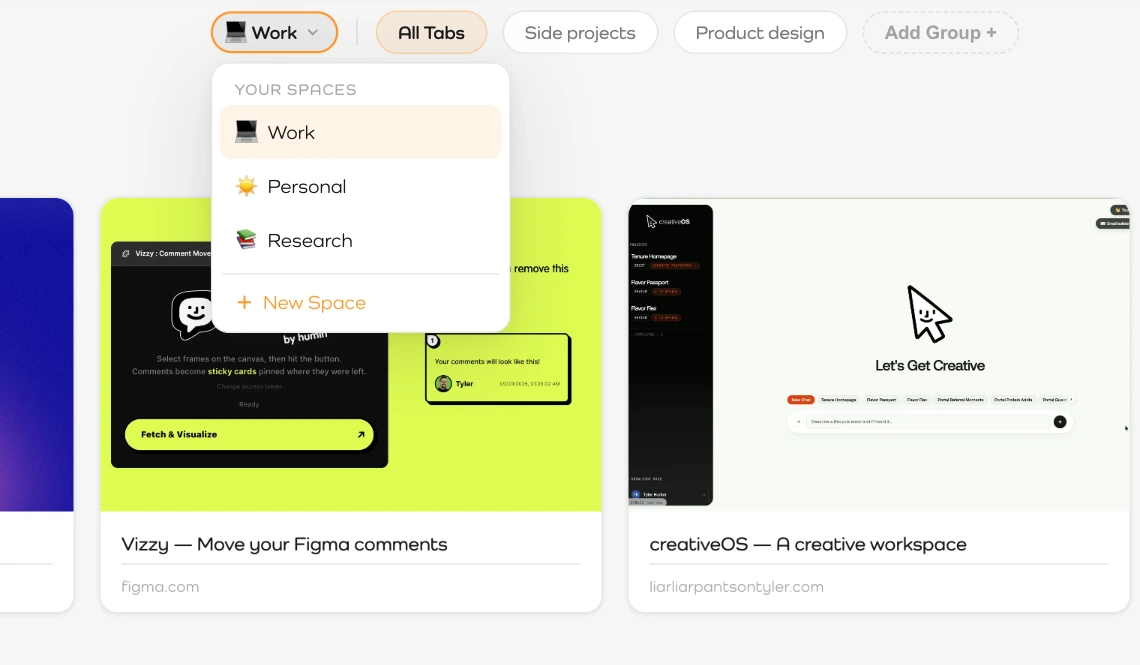Select the Research space

click(x=361, y=241)
